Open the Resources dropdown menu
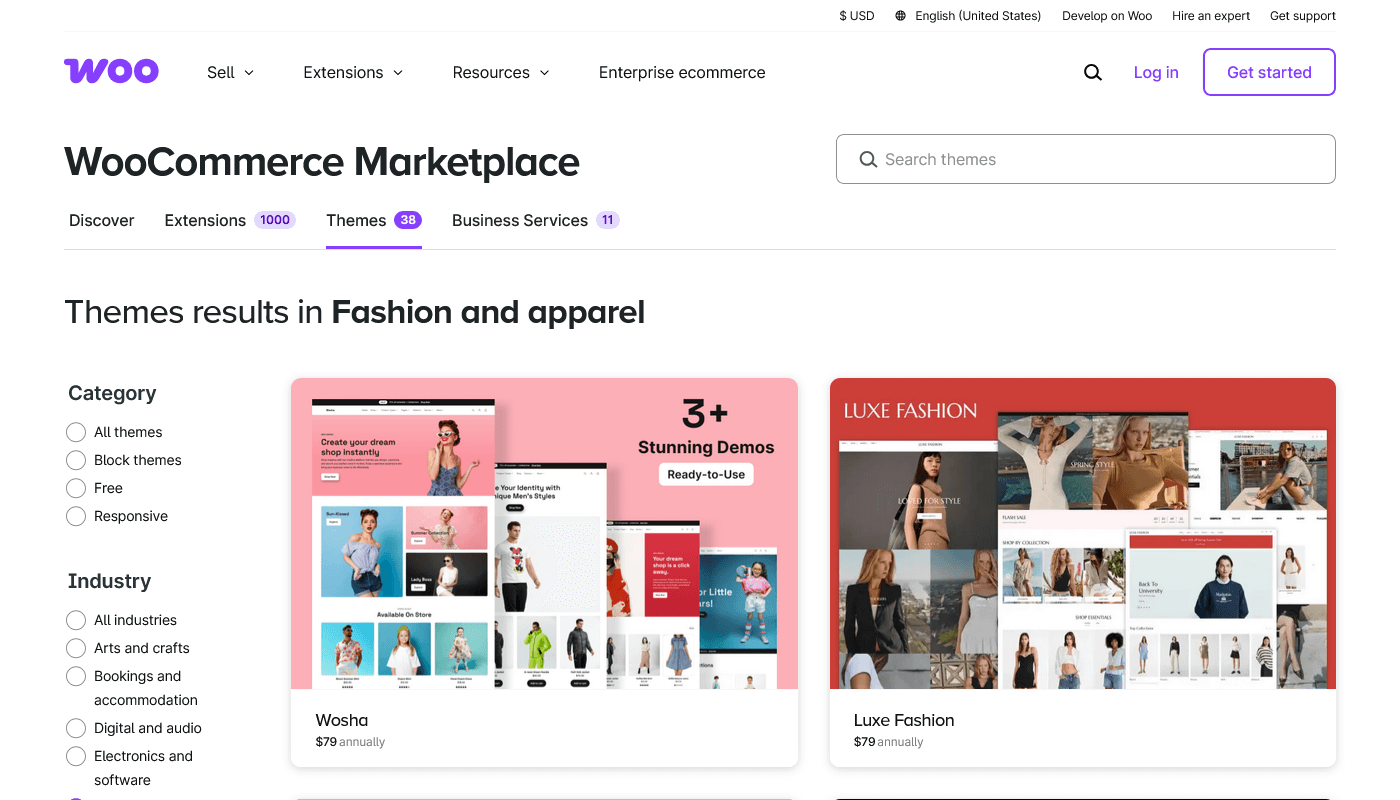The height and width of the screenshot is (800, 1400). (501, 72)
